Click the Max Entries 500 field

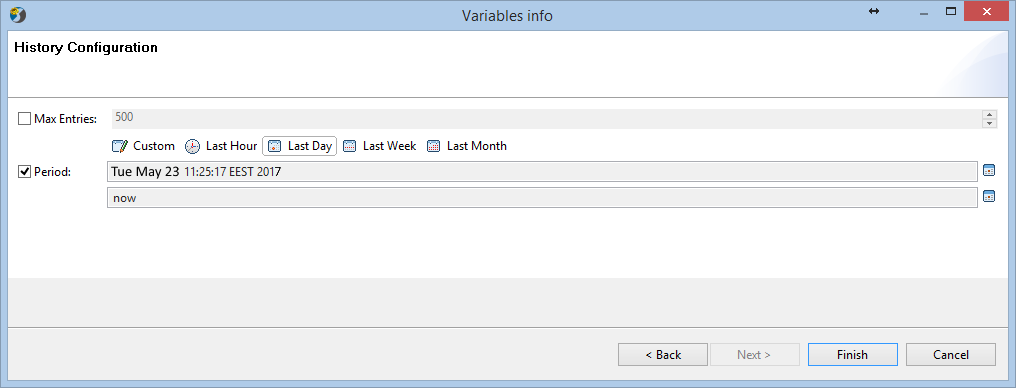(548, 119)
